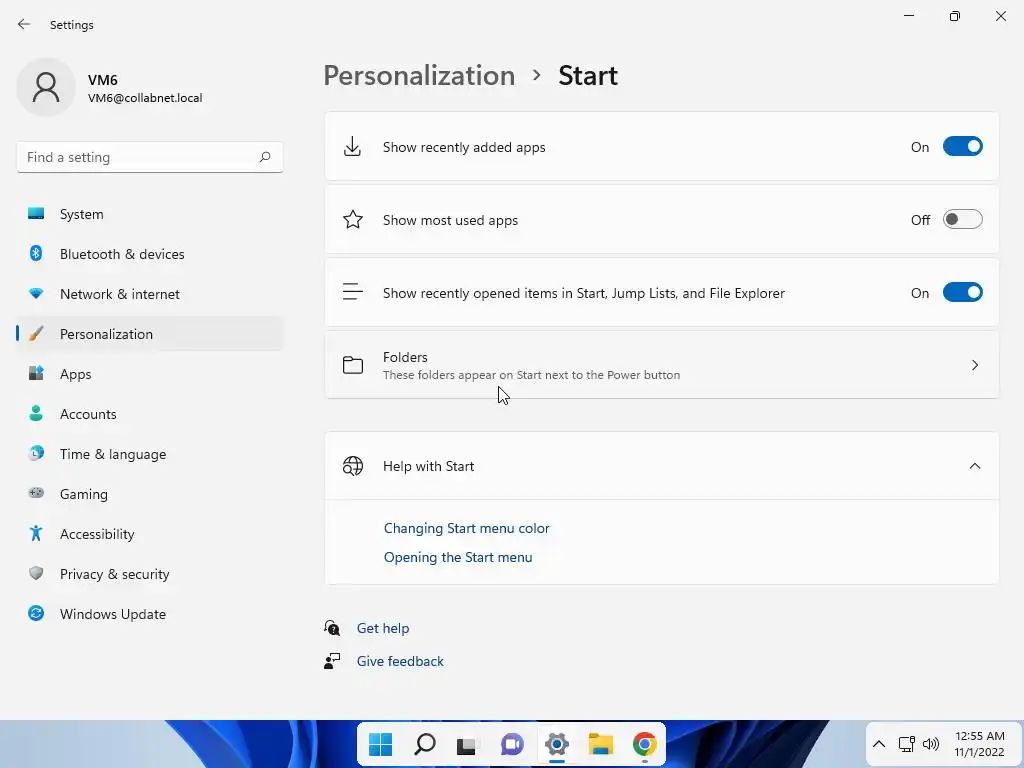Open File Explorer from taskbar
This screenshot has height=768, width=1024.
(600, 744)
